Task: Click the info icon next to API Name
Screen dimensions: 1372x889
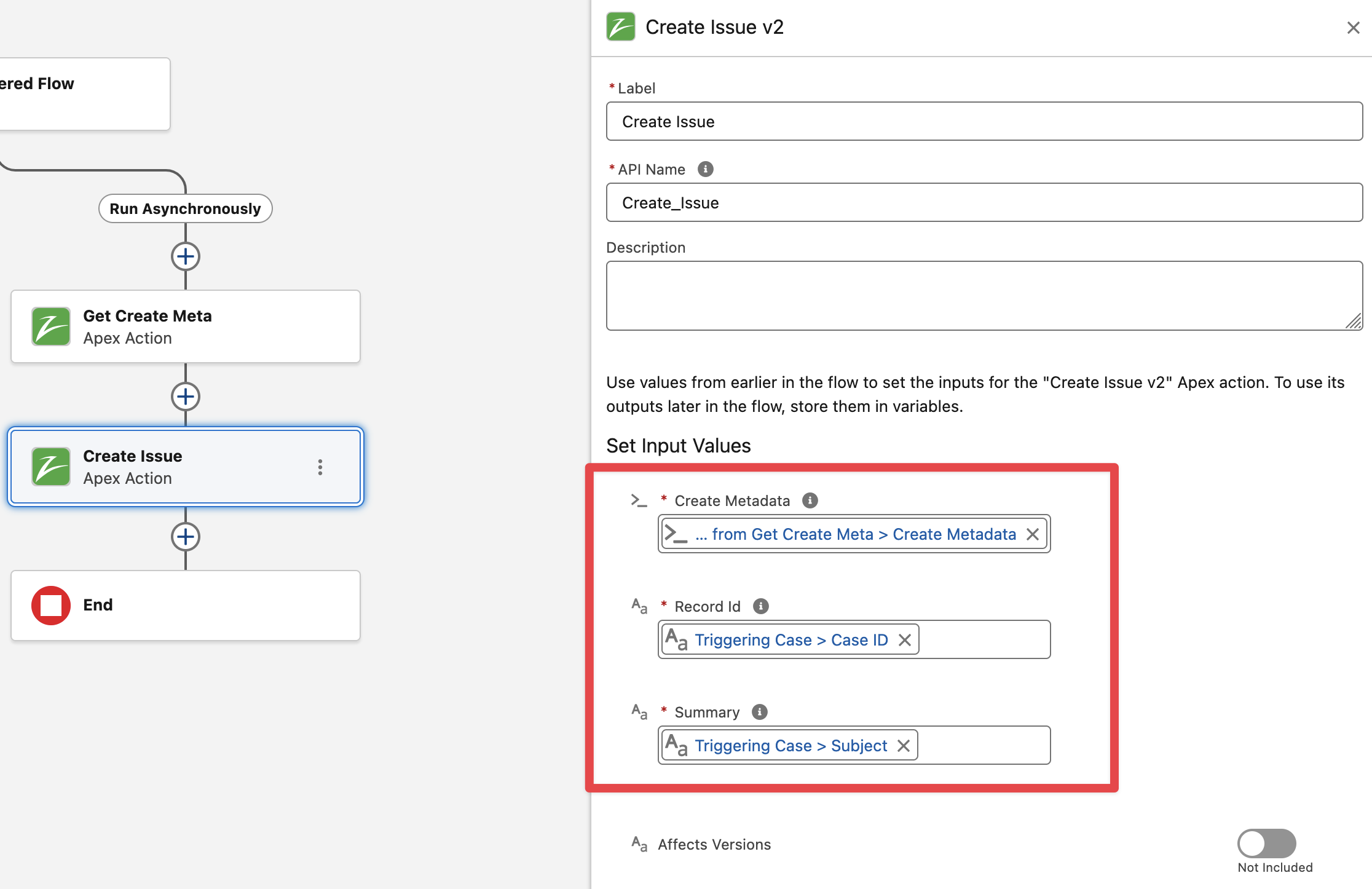Action: pyautogui.click(x=705, y=169)
